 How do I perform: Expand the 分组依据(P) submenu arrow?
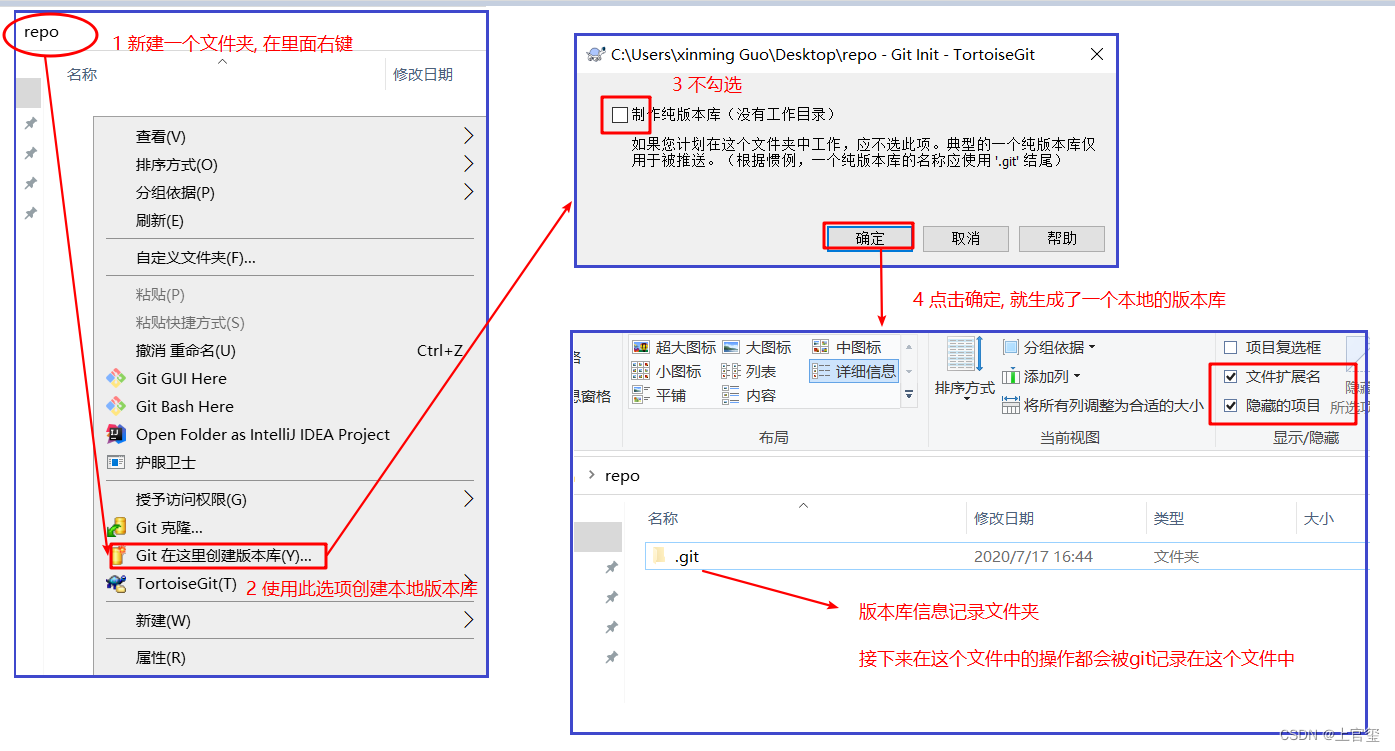468,192
